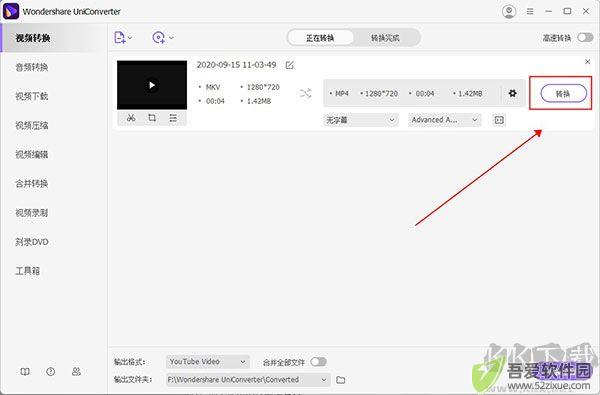
Task: Toggle the 合并全部文件 switch
Action: (x=318, y=362)
